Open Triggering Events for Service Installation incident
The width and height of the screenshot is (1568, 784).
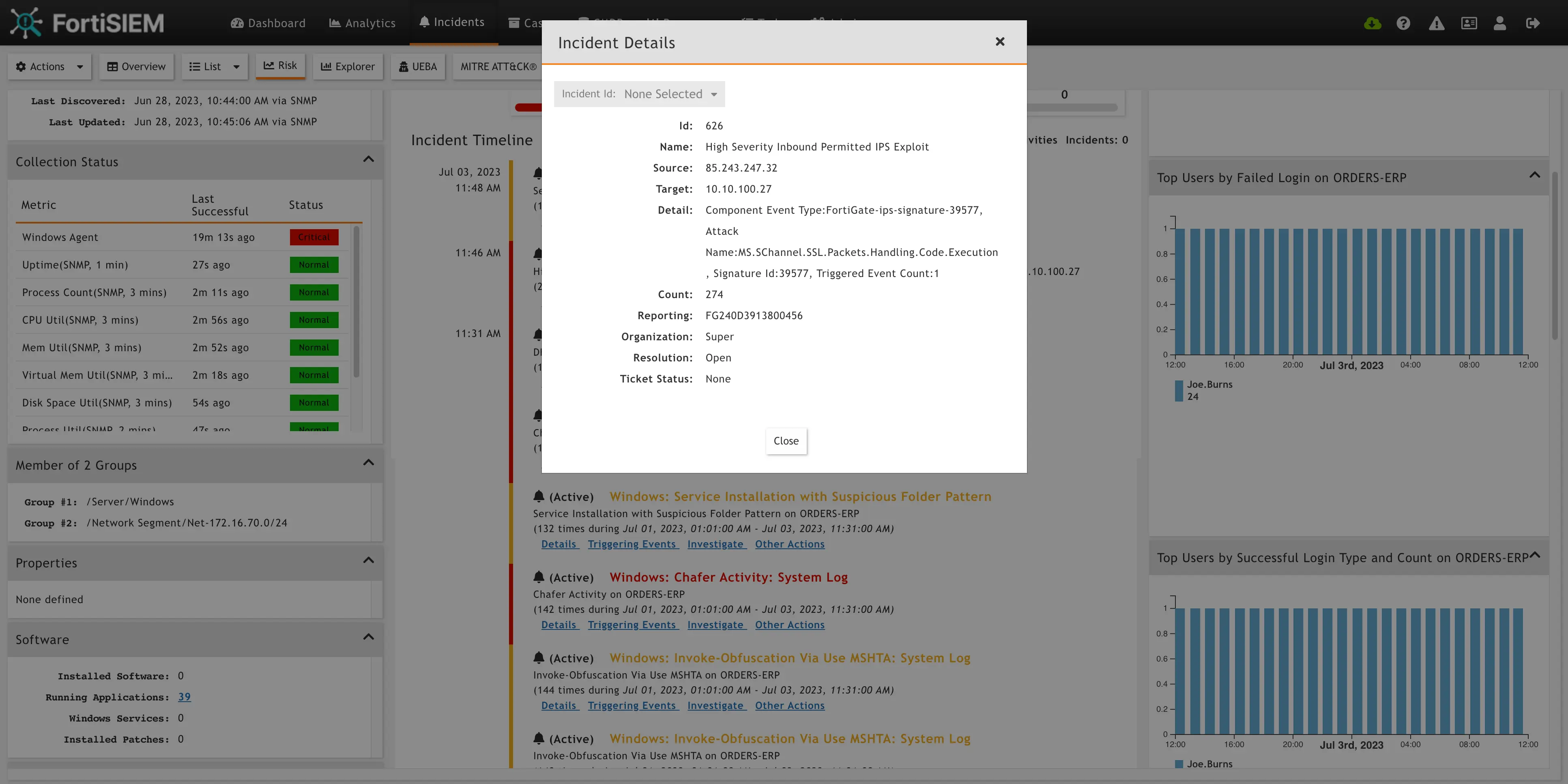click(632, 544)
